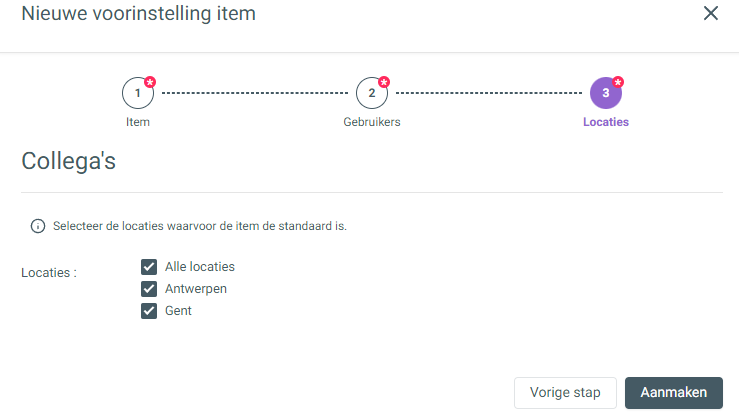This screenshot has width=739, height=415.
Task: Uncheck the Alle locaties checkbox
Action: tap(149, 267)
